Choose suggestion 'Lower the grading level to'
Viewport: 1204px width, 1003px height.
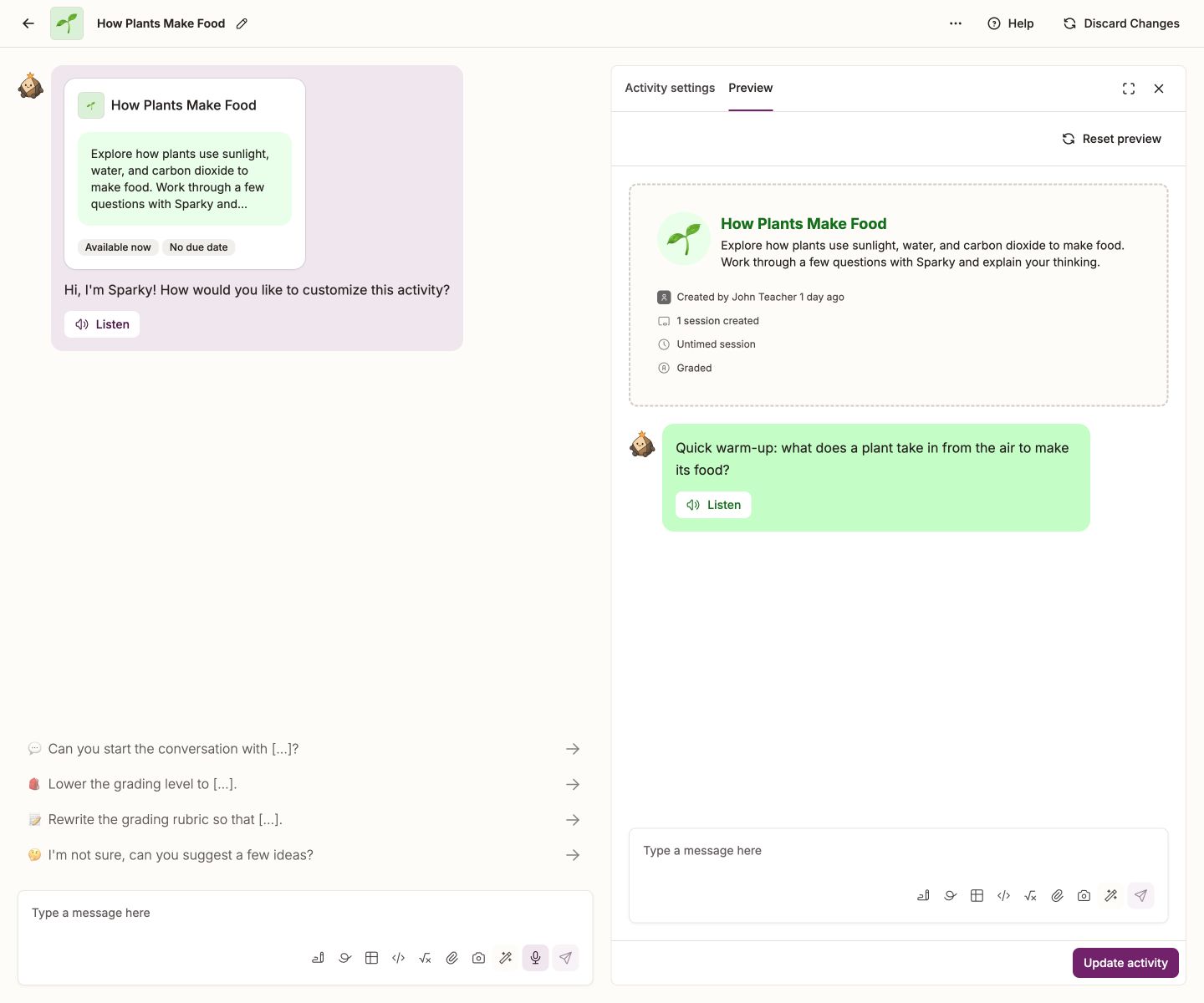(304, 784)
